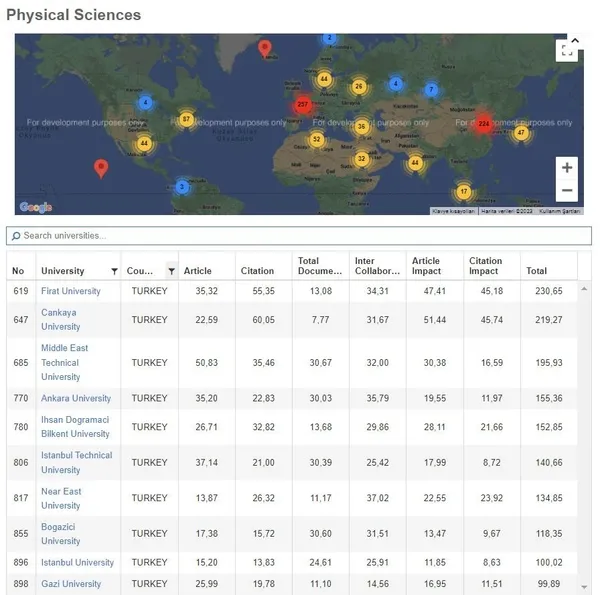Image resolution: width=600 pixels, height=595 pixels.
Task: Open the Gazi University link
Action: click(71, 584)
